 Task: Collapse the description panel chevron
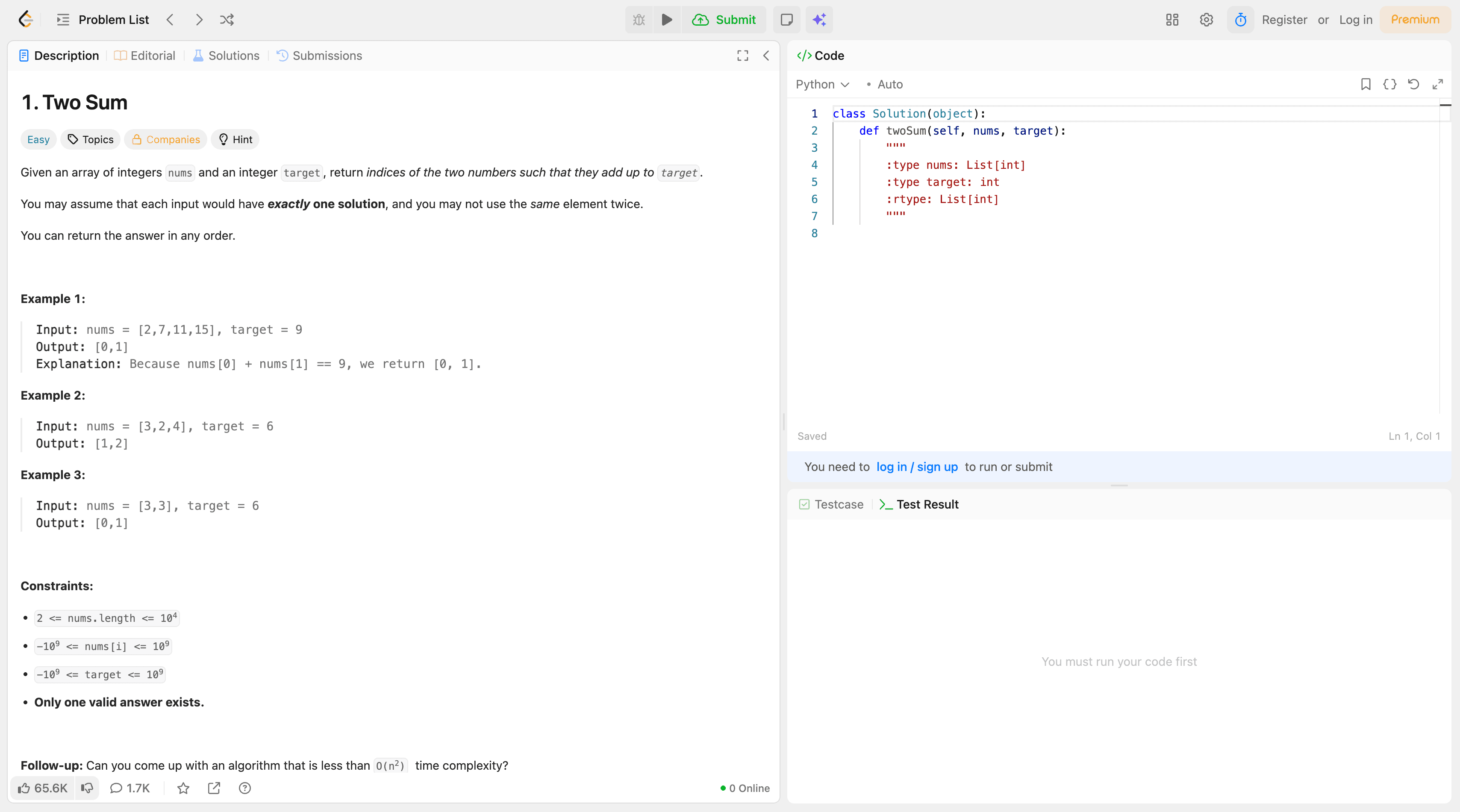[766, 56]
